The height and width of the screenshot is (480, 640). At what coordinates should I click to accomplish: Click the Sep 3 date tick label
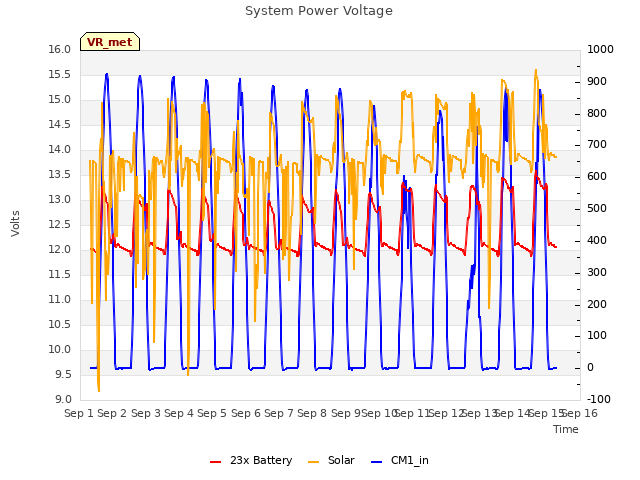point(146,413)
